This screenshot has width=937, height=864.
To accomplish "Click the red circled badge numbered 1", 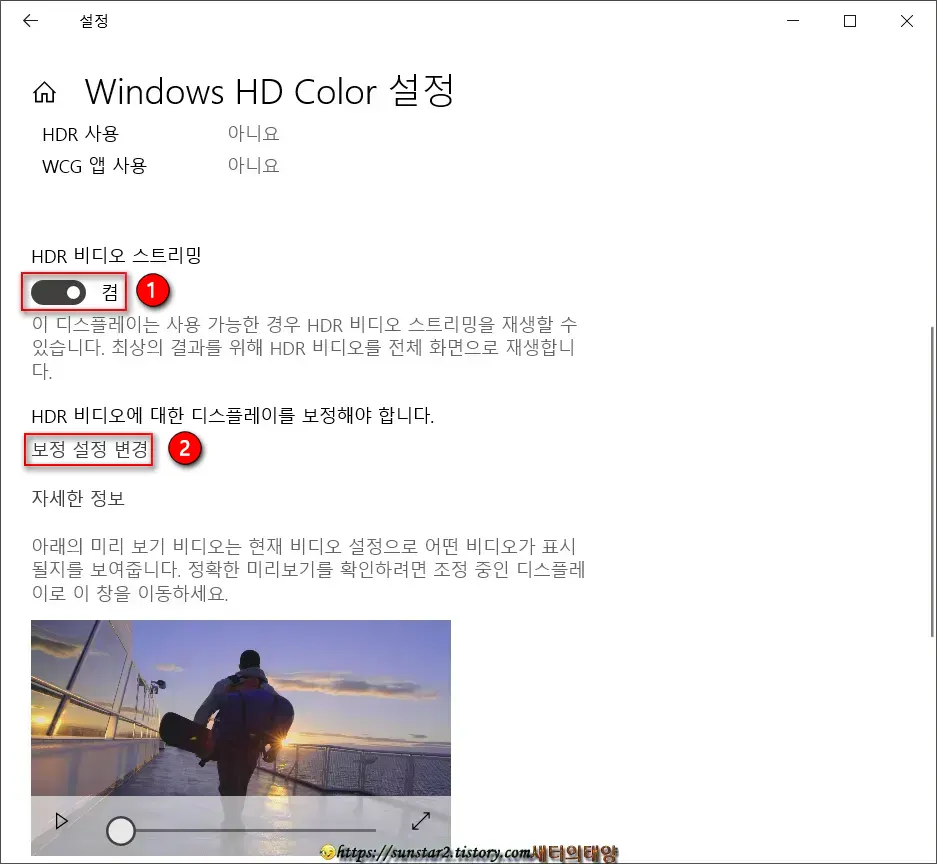I will [151, 291].
